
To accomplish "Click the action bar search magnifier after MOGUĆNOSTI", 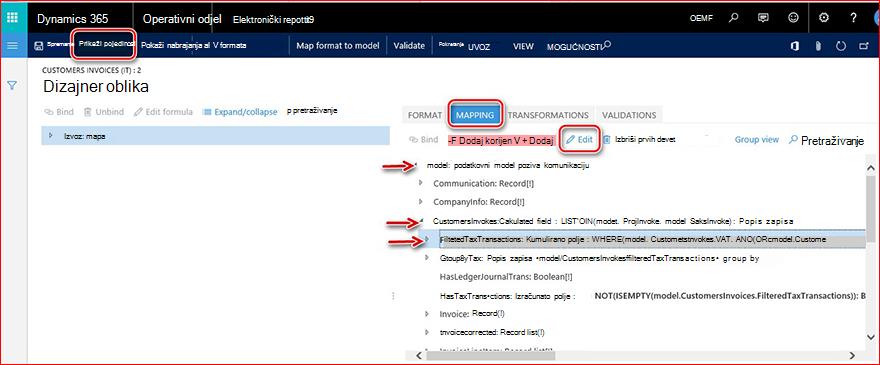I will click(607, 44).
